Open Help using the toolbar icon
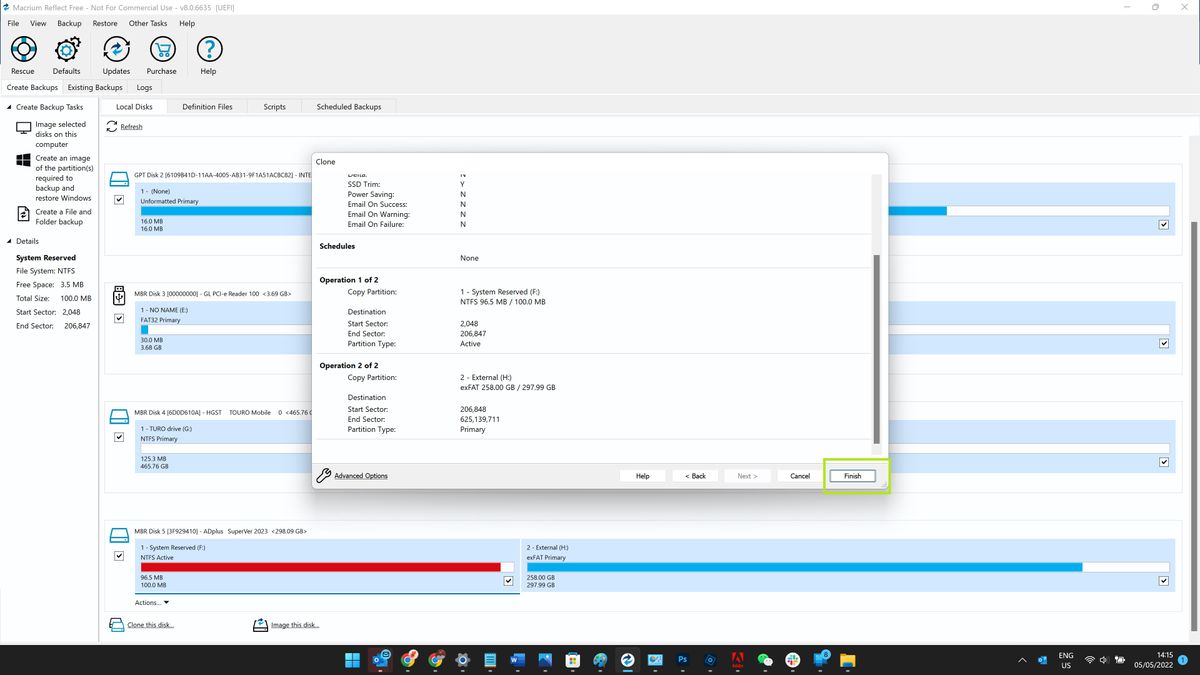Image resolution: width=1200 pixels, height=675 pixels. point(208,50)
